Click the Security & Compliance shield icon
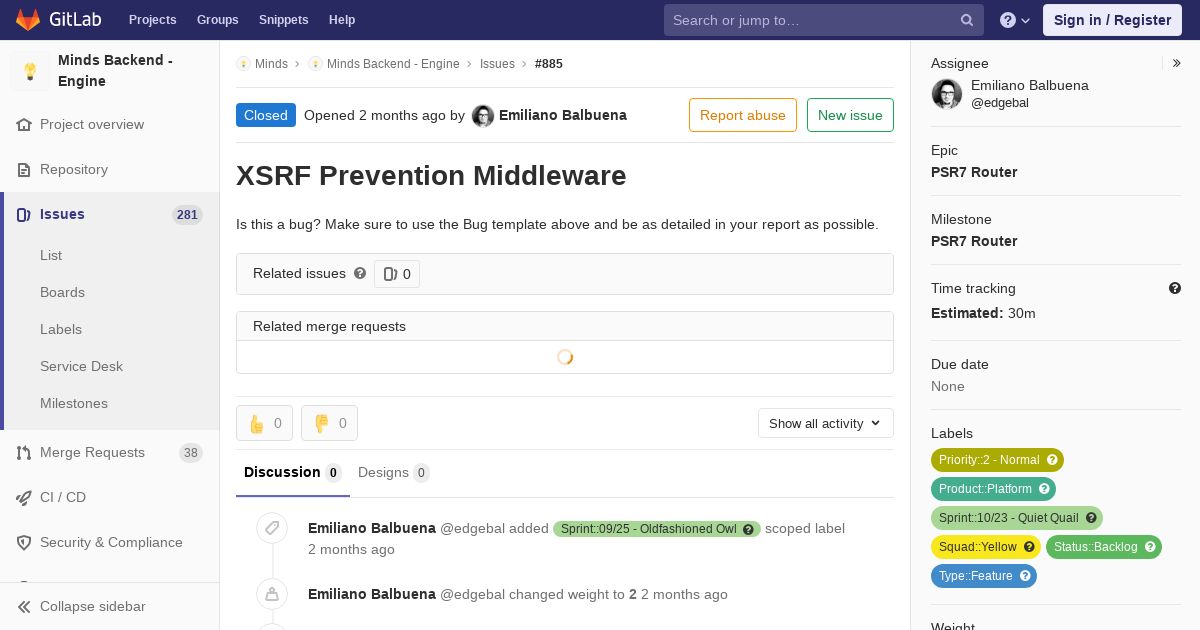The image size is (1200, 630). (x=24, y=543)
